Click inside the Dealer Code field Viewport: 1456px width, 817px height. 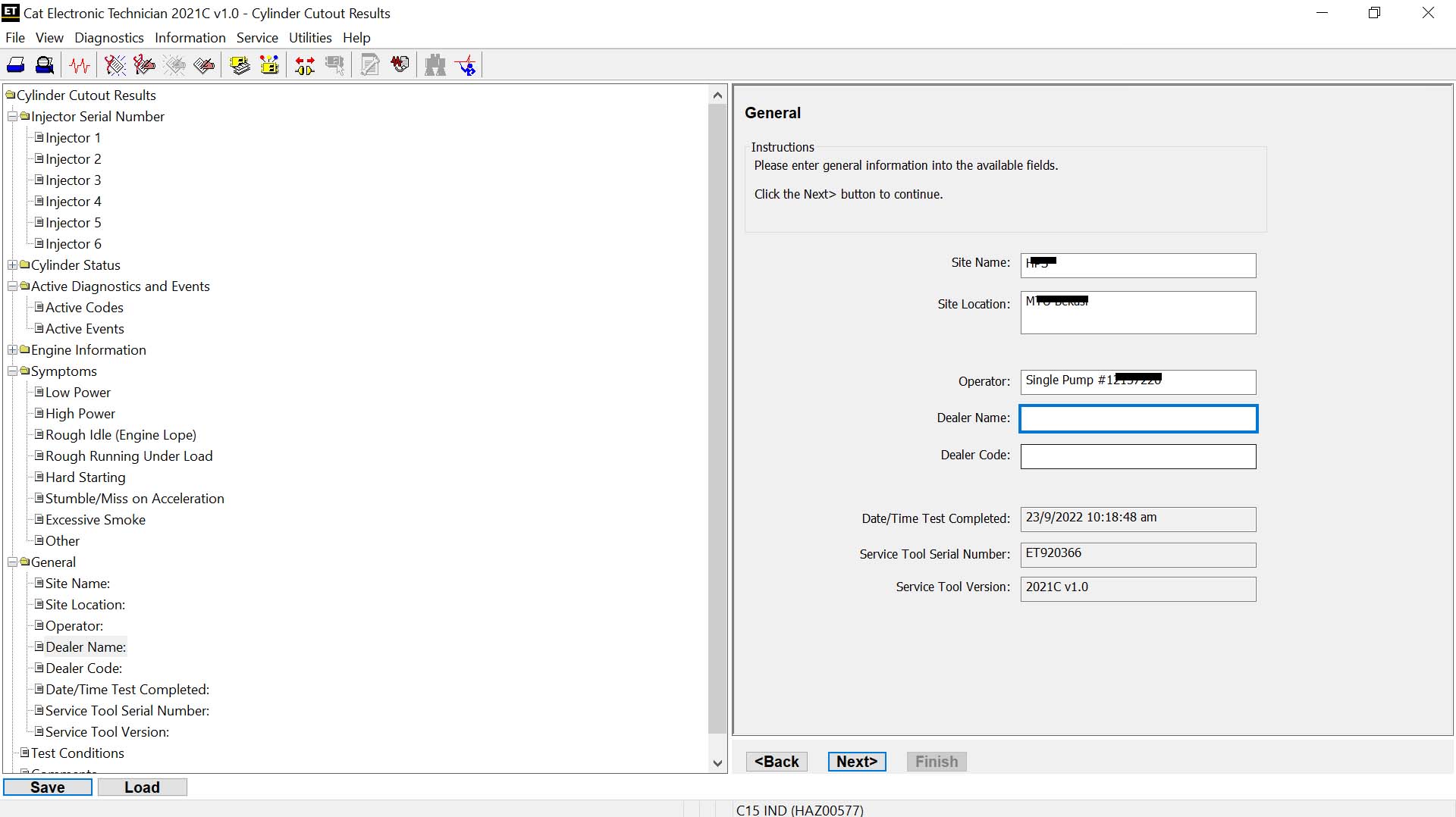click(x=1137, y=455)
